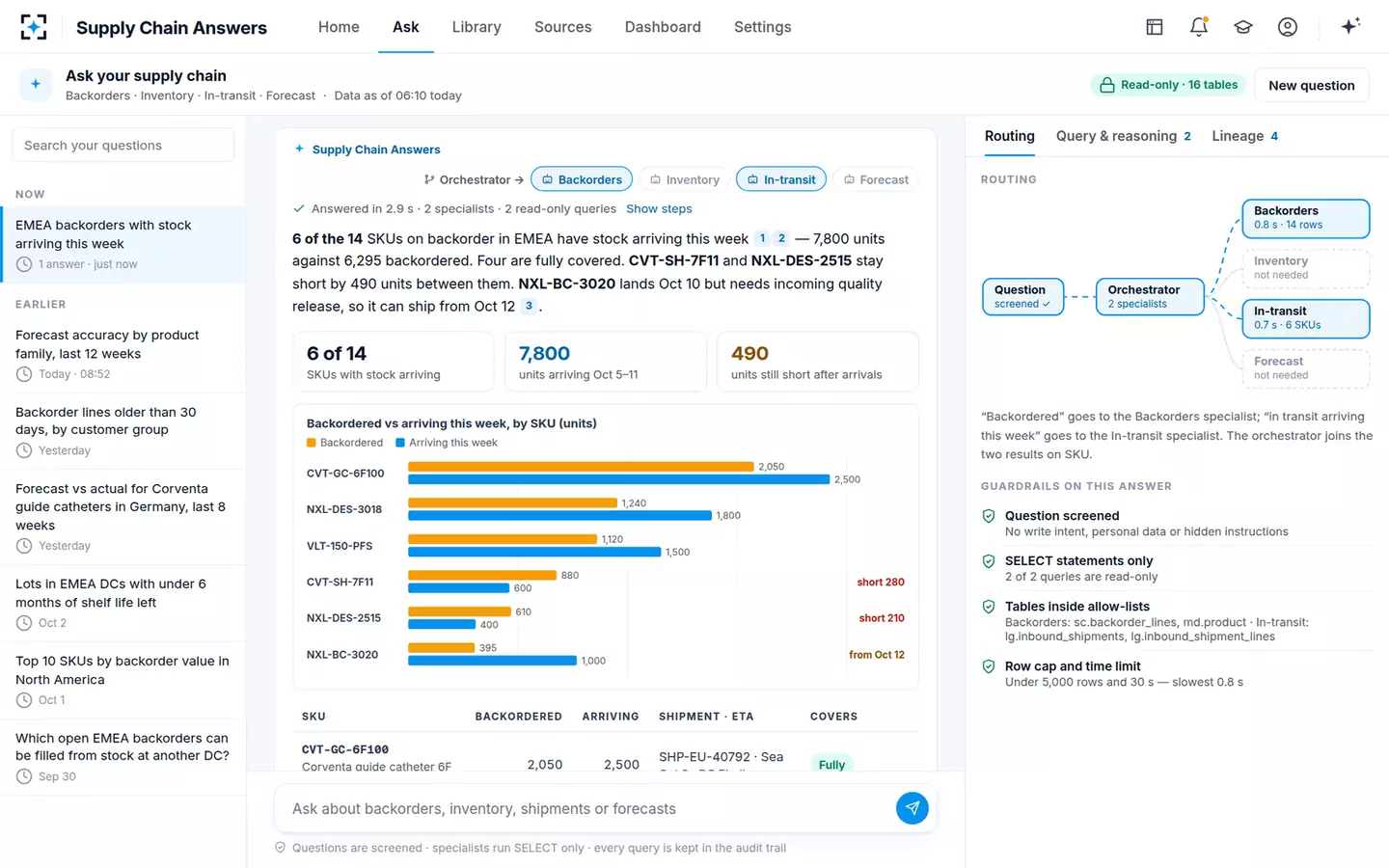Toggle the Forecast specialist chip
Viewport: 1389px width, 868px height.
pos(876,179)
